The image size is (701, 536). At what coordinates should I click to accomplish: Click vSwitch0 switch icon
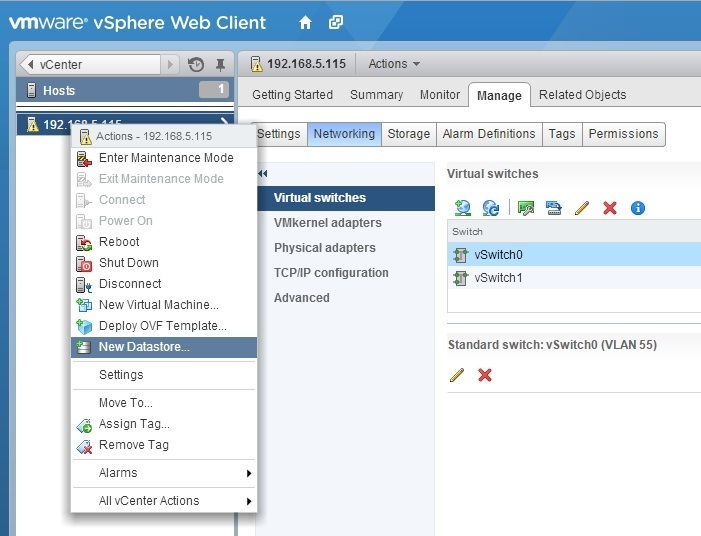460,255
